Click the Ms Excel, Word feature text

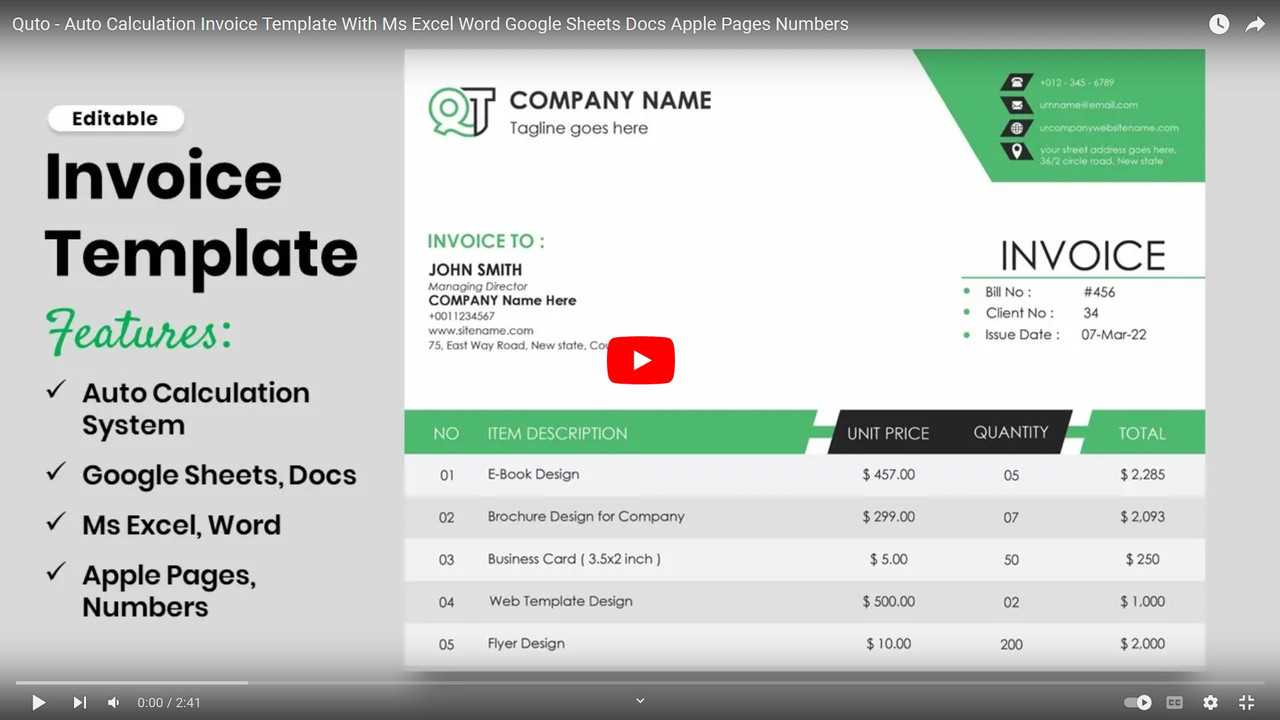[x=181, y=525]
